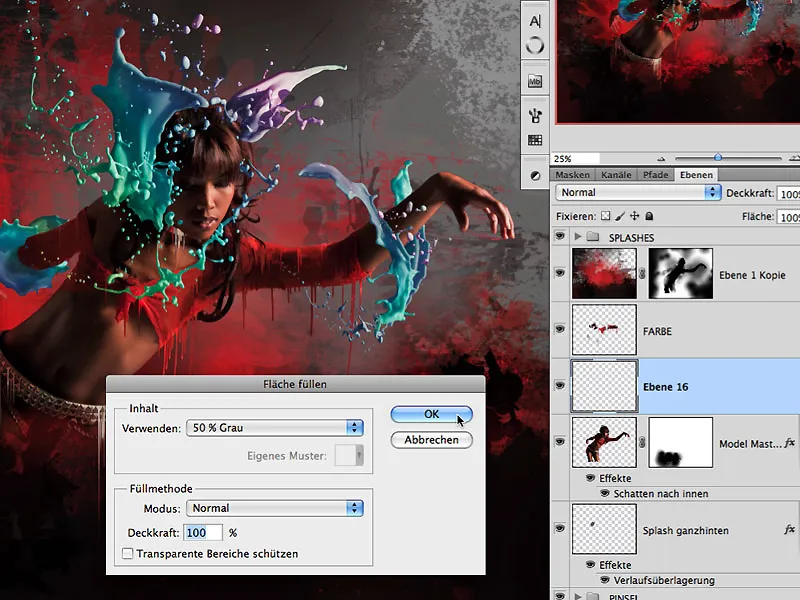
Task: Open the Verwenden 50 % Grau dropdown
Action: (x=274, y=428)
